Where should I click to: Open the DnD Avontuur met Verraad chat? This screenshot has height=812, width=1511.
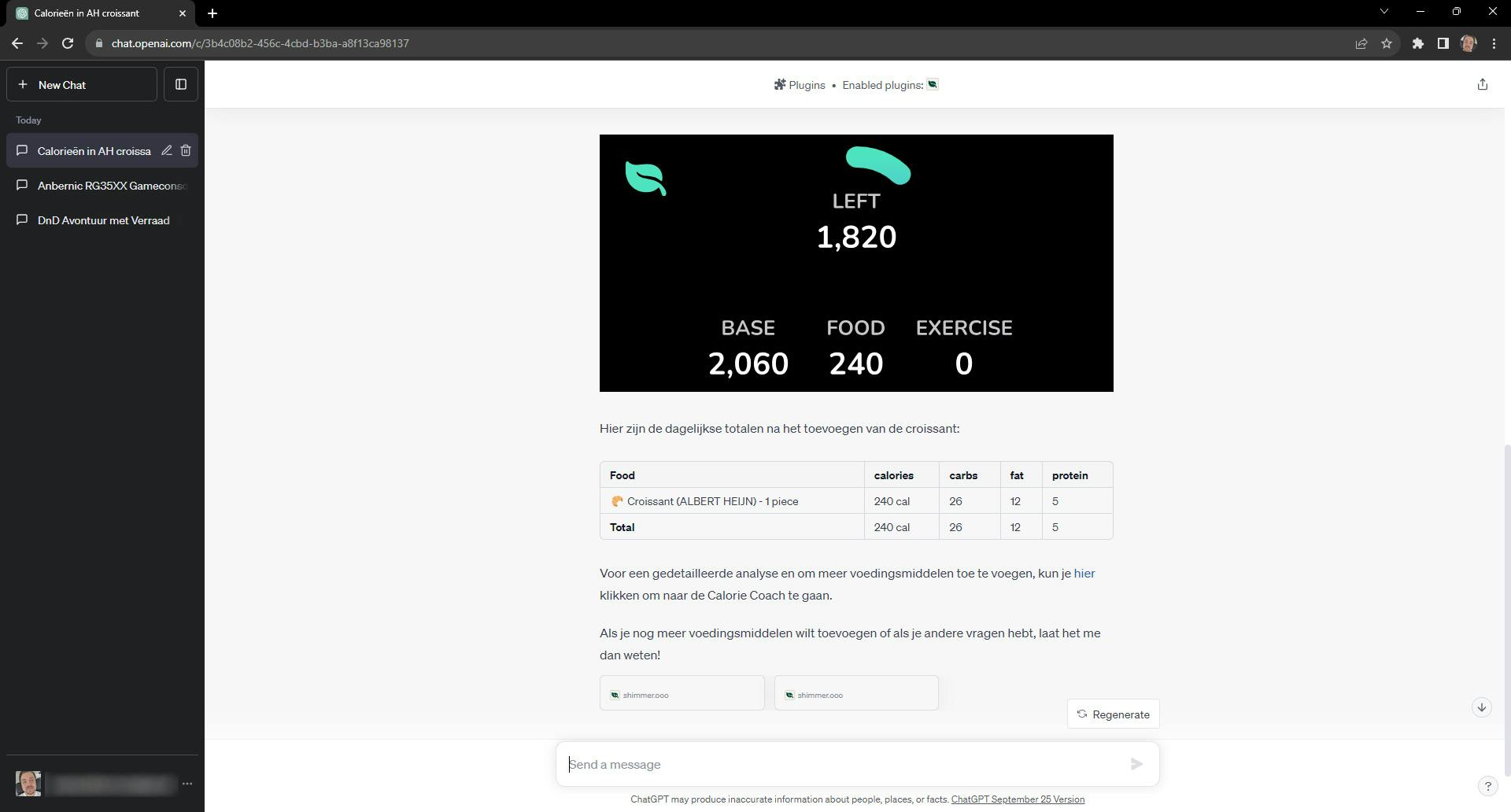pyautogui.click(x=102, y=220)
